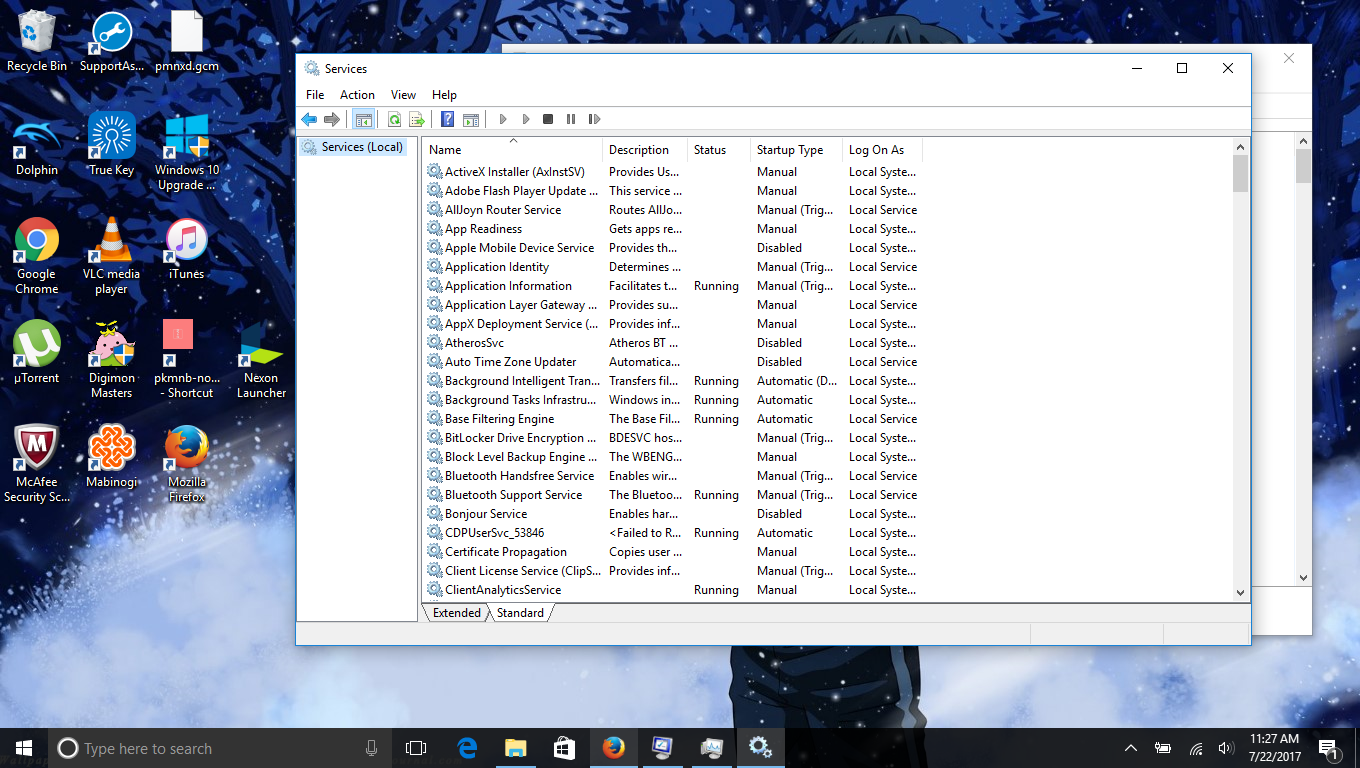
Task: Switch to the Standard tab
Action: pyautogui.click(x=520, y=613)
